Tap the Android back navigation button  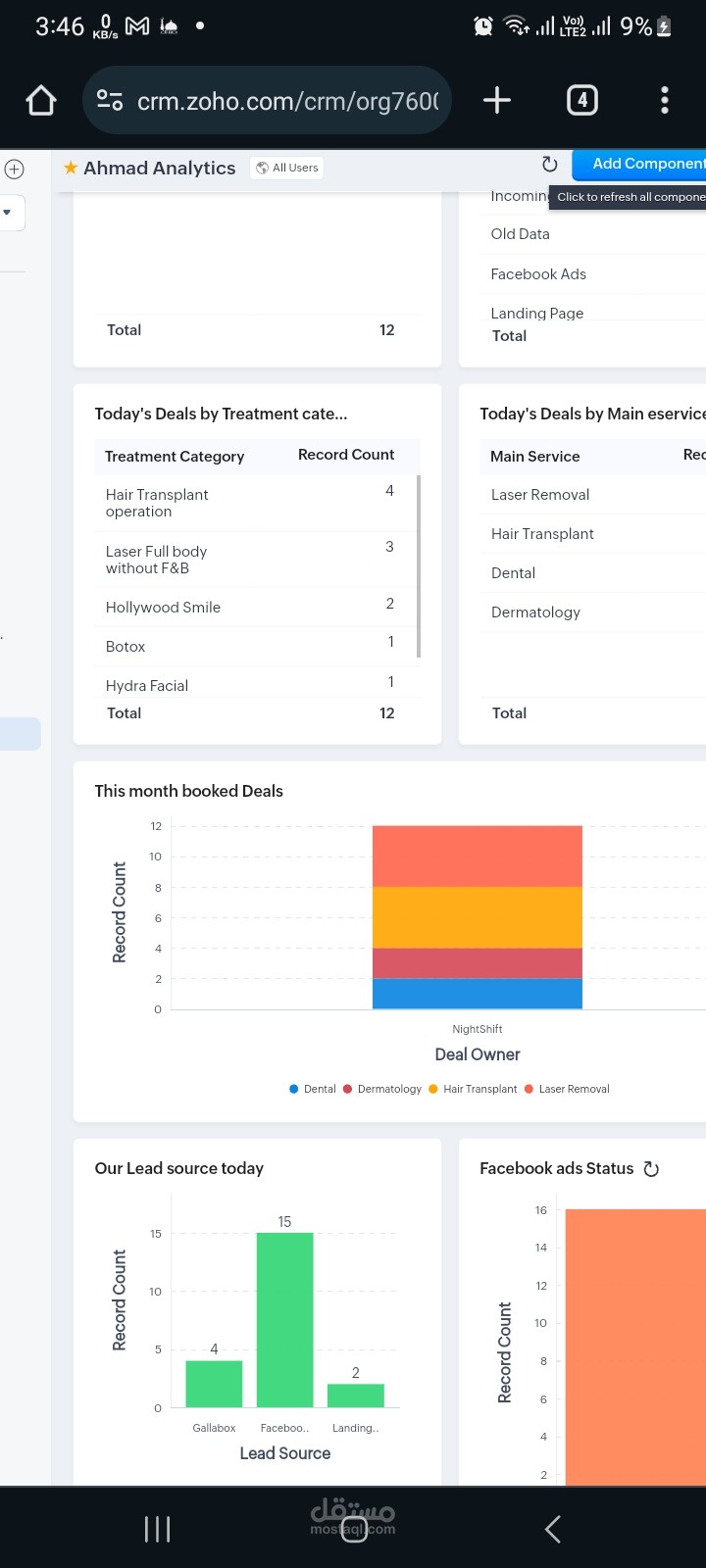[553, 1529]
